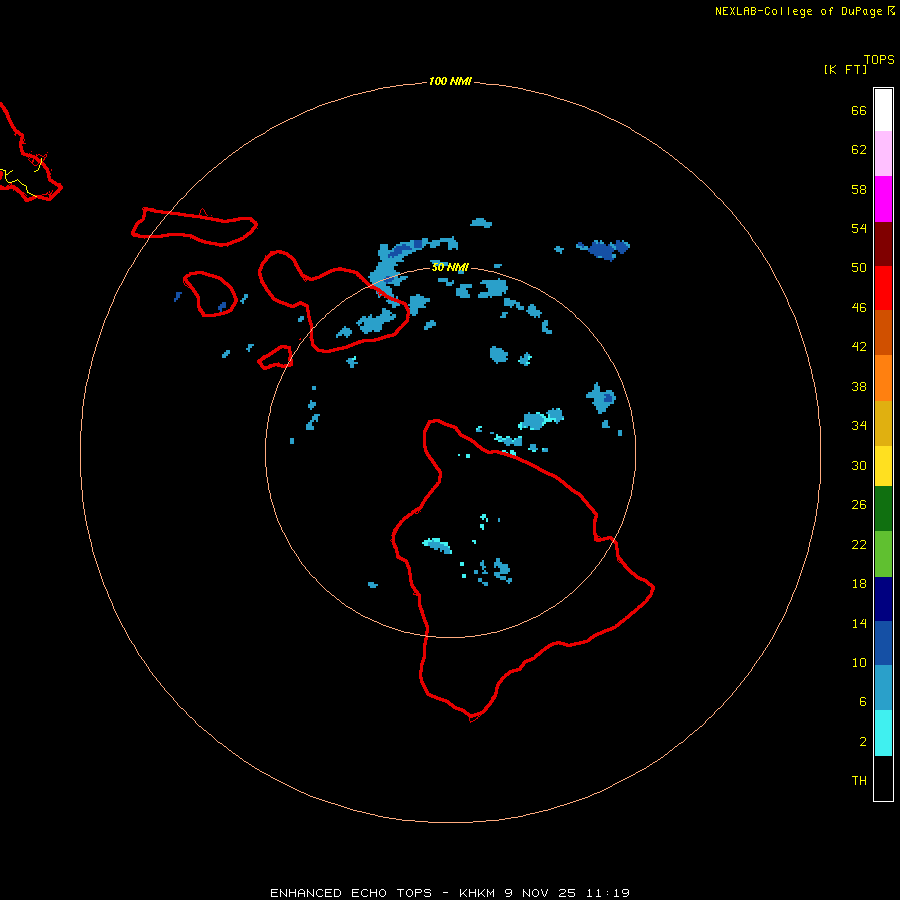Viewport: 900px width, 900px height.
Task: Click the 50 NMI range ring label
Action: (x=450, y=267)
